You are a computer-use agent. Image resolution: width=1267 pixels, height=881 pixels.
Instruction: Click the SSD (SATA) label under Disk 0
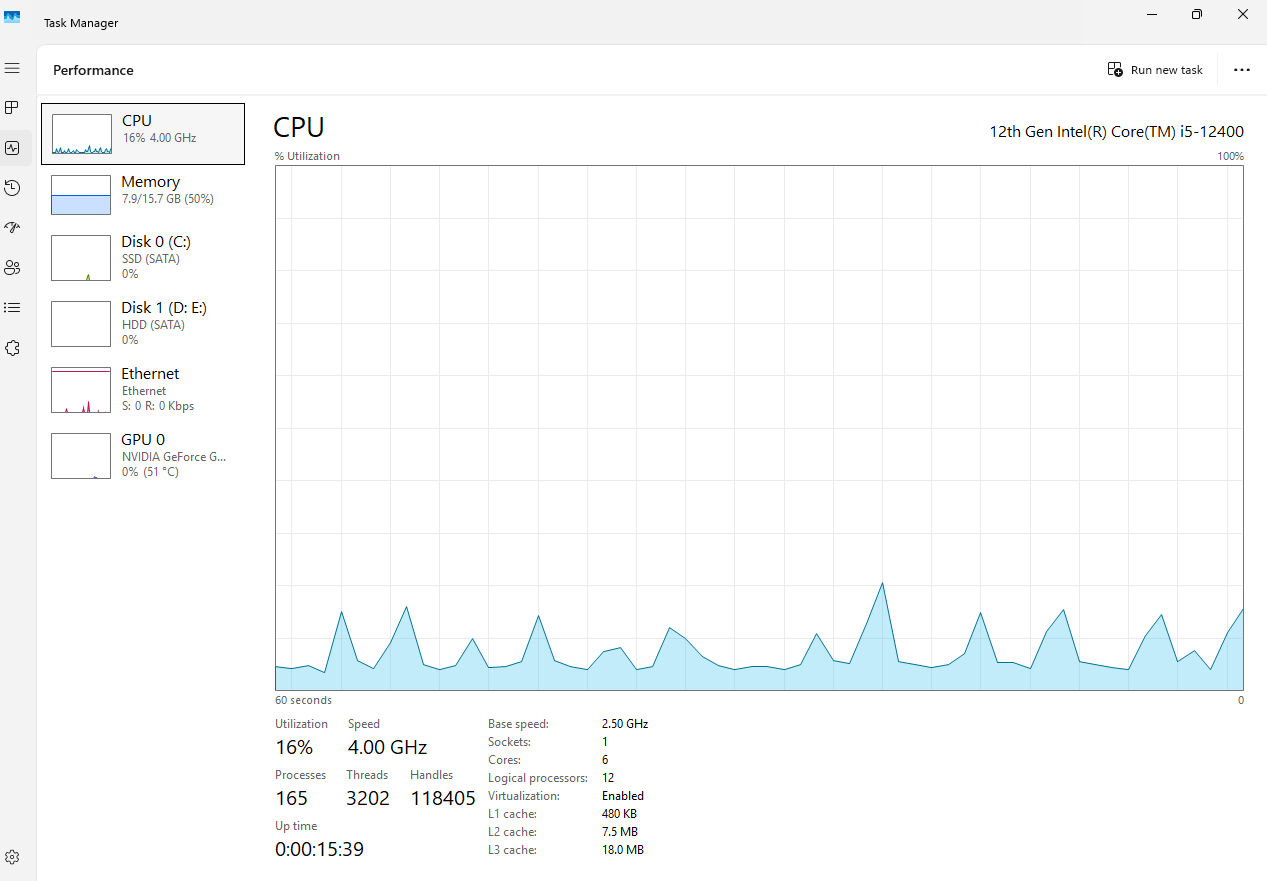coord(153,259)
